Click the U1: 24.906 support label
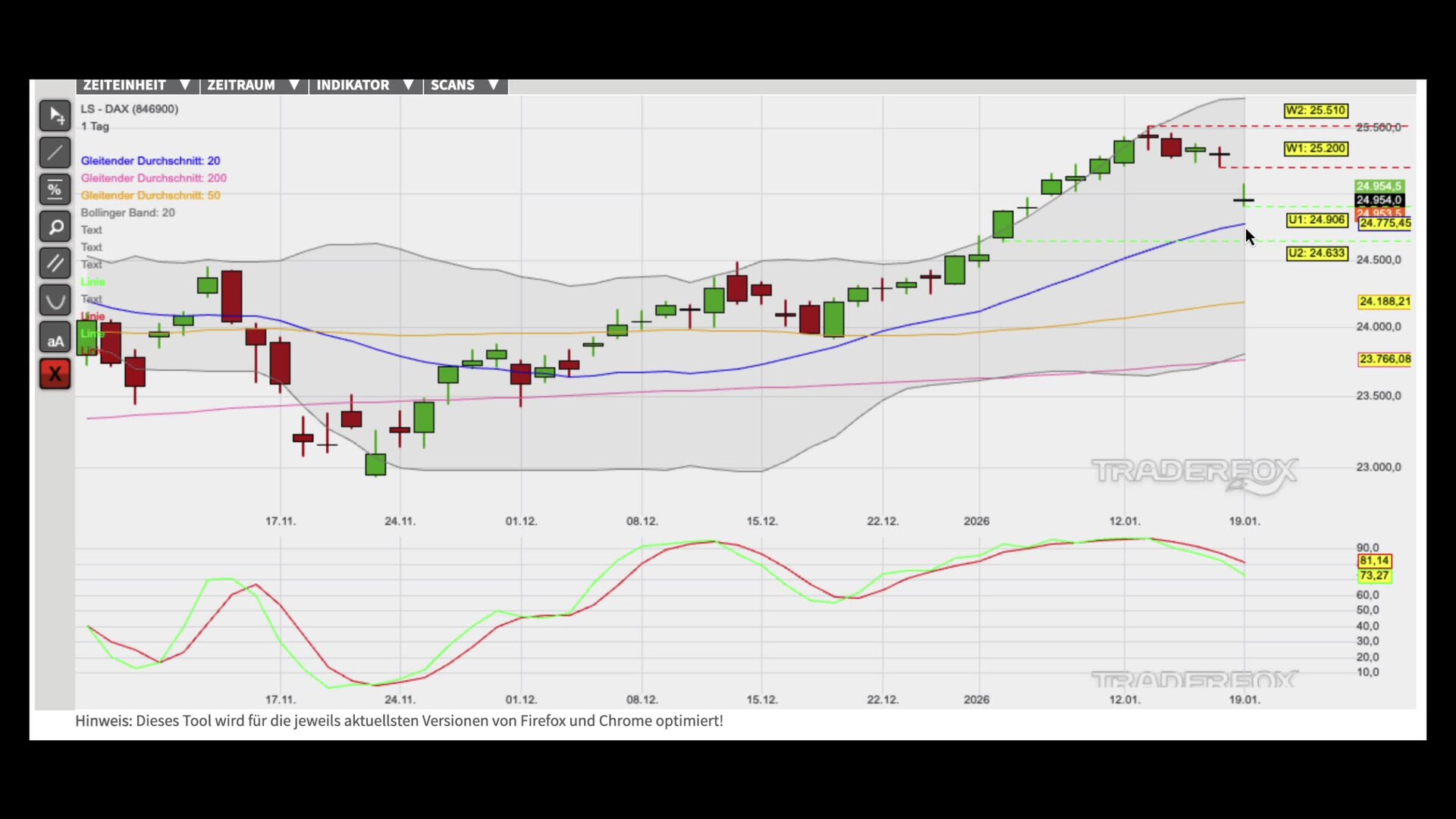Screen dimensions: 1456x819 [x=1316, y=220]
